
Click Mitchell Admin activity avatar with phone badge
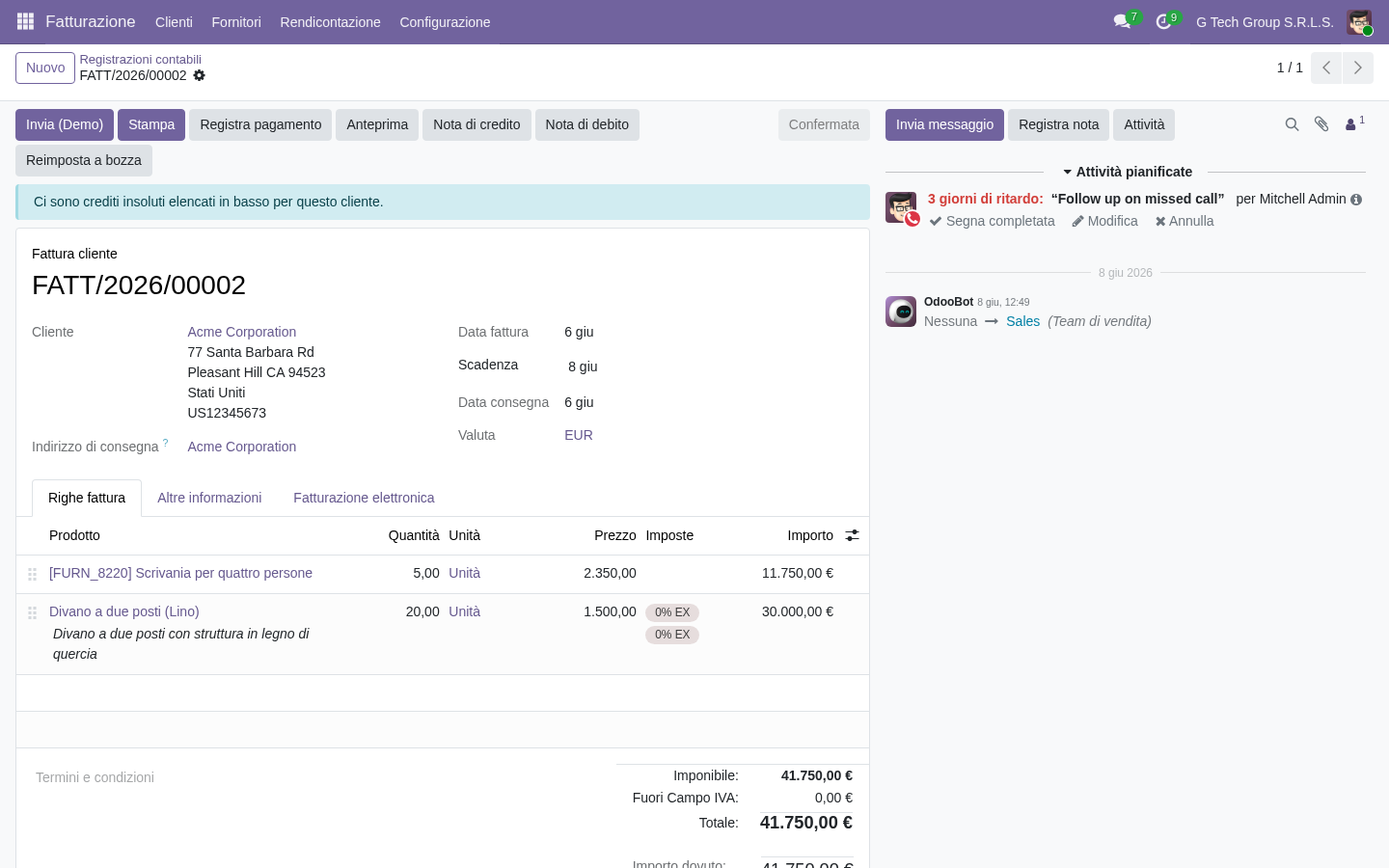tap(901, 207)
